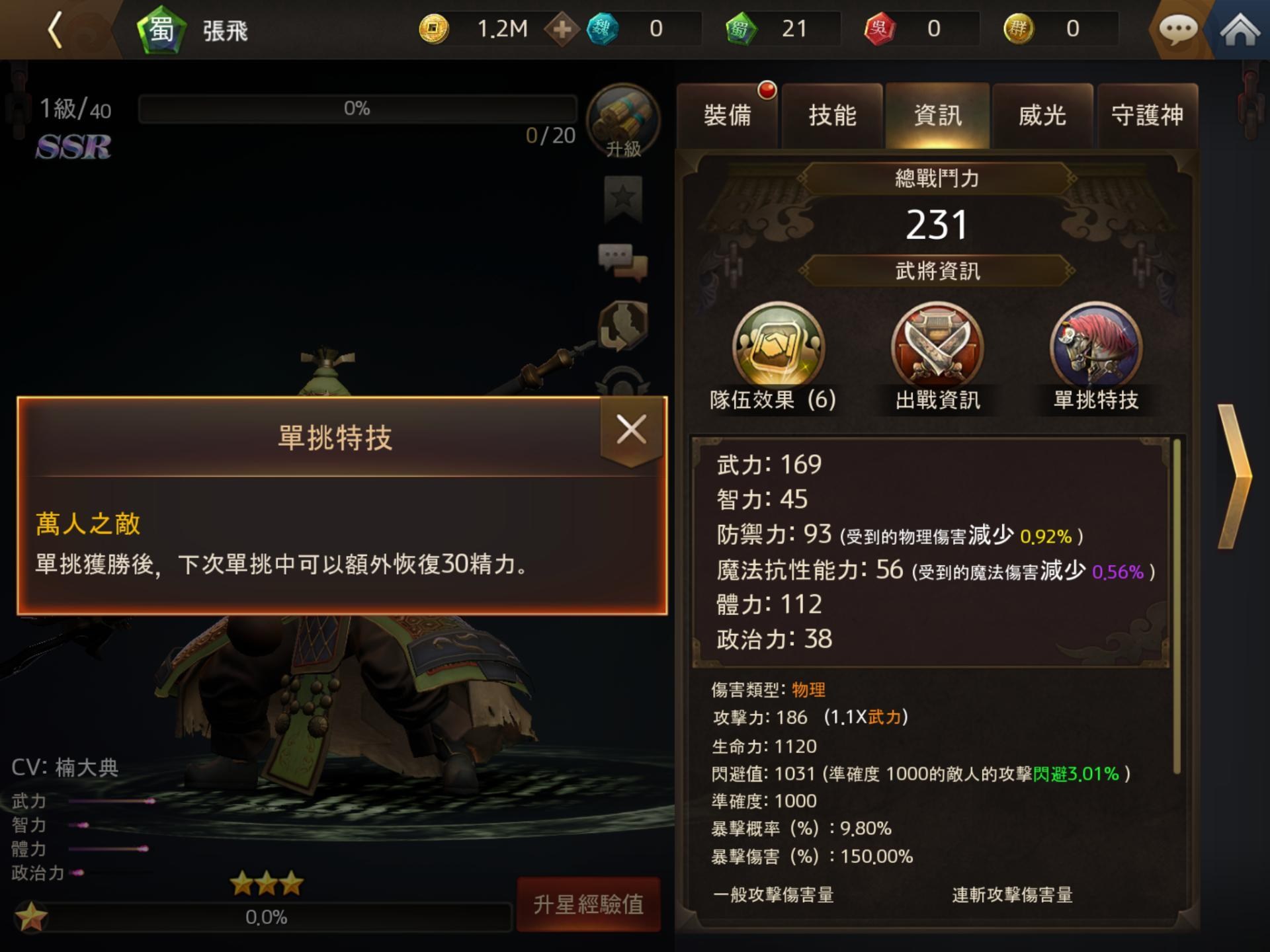Go to next hero with right arrow
This screenshot has width=1270, height=952.
pos(1234,476)
